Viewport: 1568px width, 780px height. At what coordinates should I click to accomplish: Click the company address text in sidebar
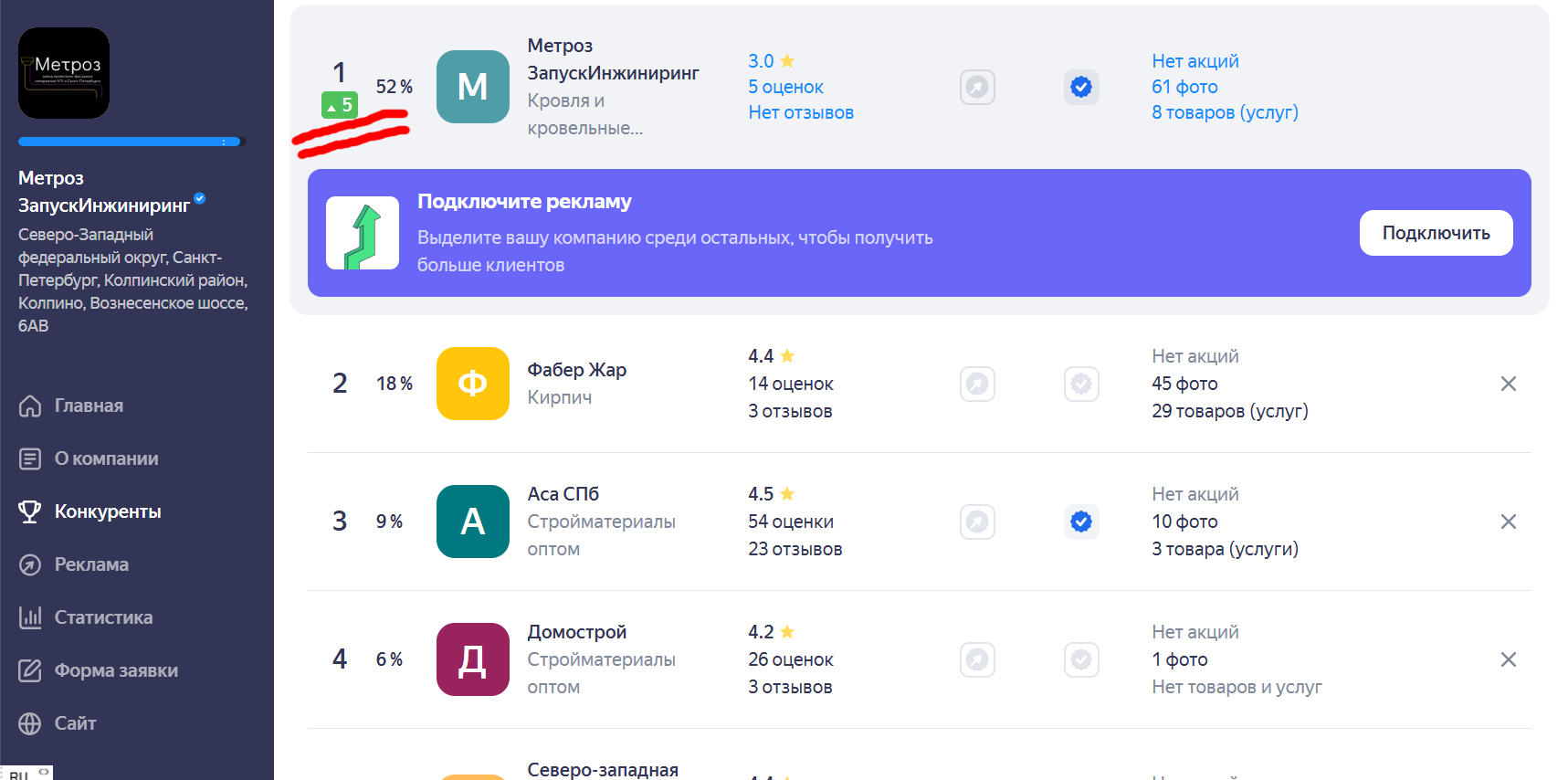[x=132, y=279]
